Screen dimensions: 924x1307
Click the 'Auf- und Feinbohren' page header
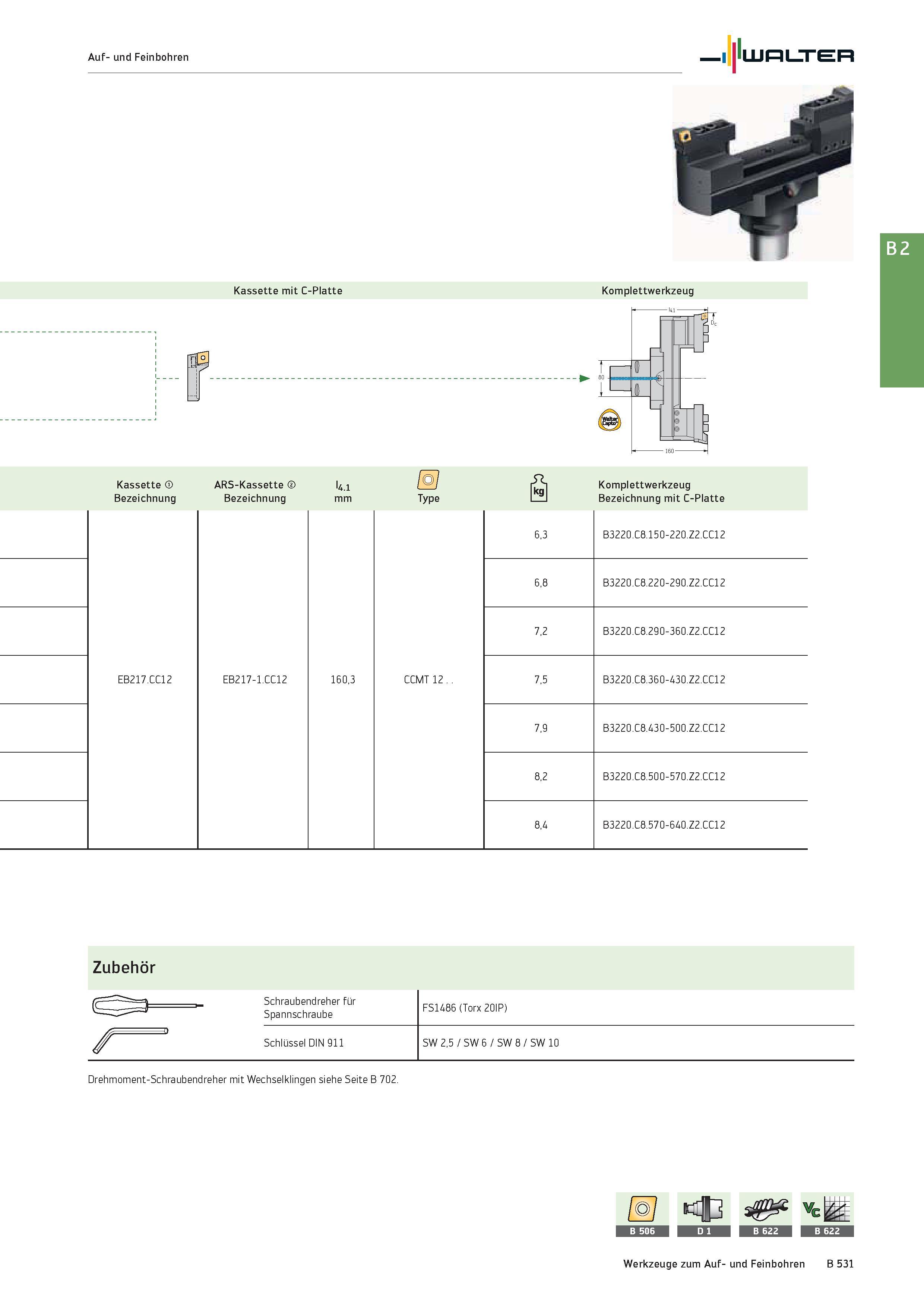tap(138, 57)
